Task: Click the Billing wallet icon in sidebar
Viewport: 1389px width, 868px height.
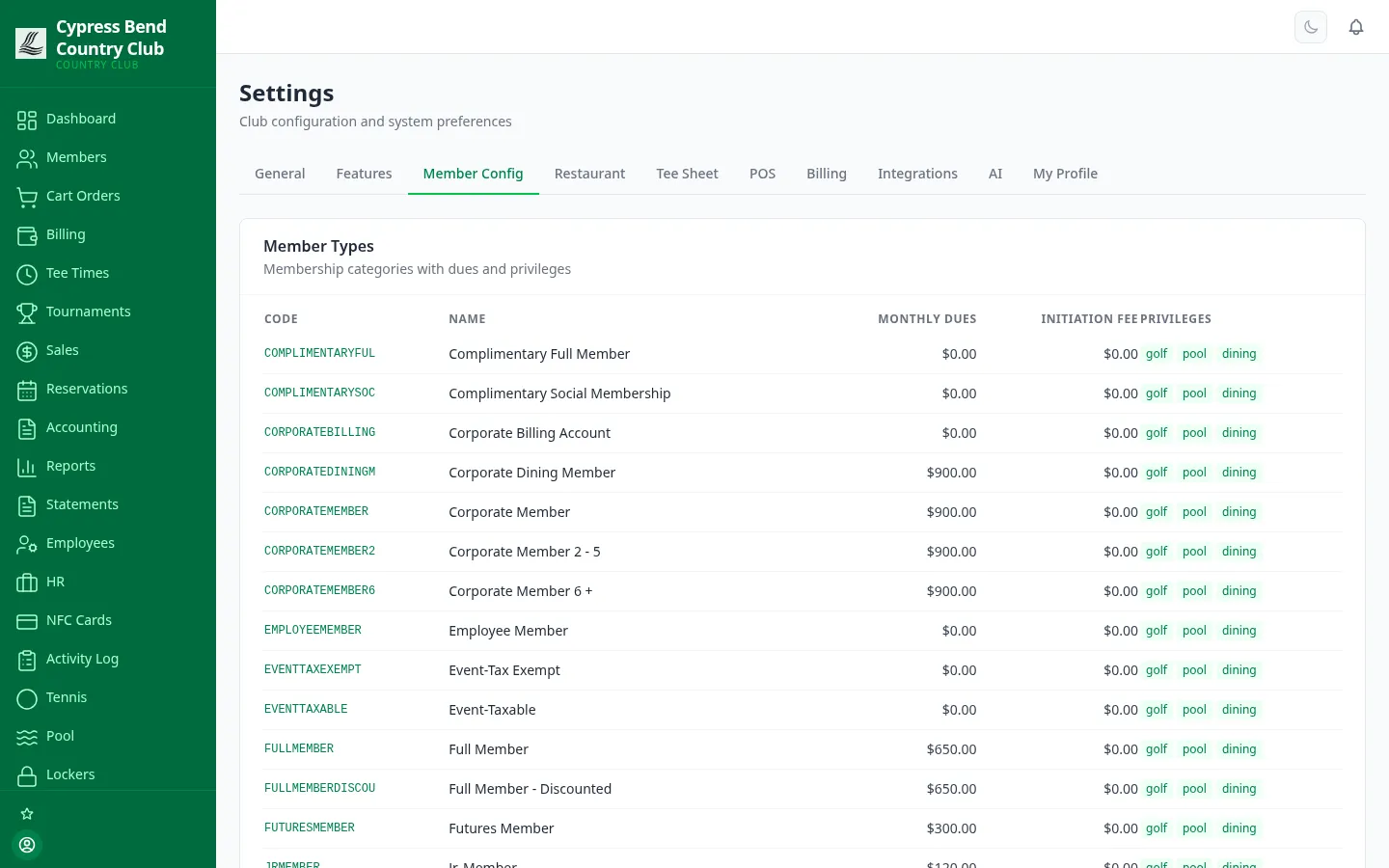Action: (27, 235)
